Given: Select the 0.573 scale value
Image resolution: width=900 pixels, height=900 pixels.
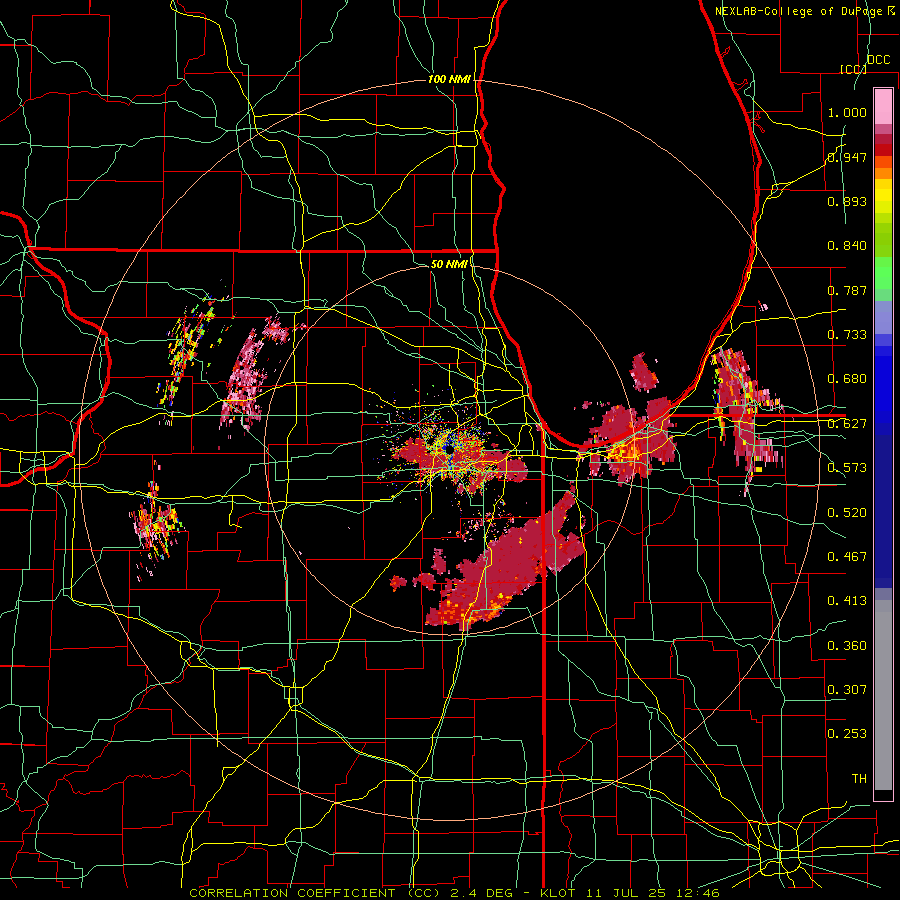Looking at the screenshot, I should click(847, 468).
